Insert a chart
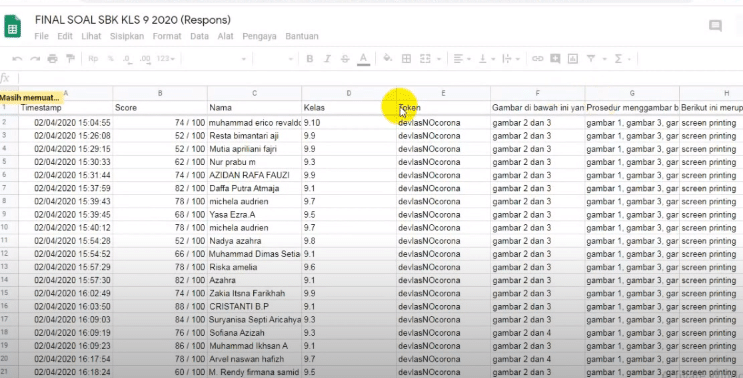 point(573,59)
